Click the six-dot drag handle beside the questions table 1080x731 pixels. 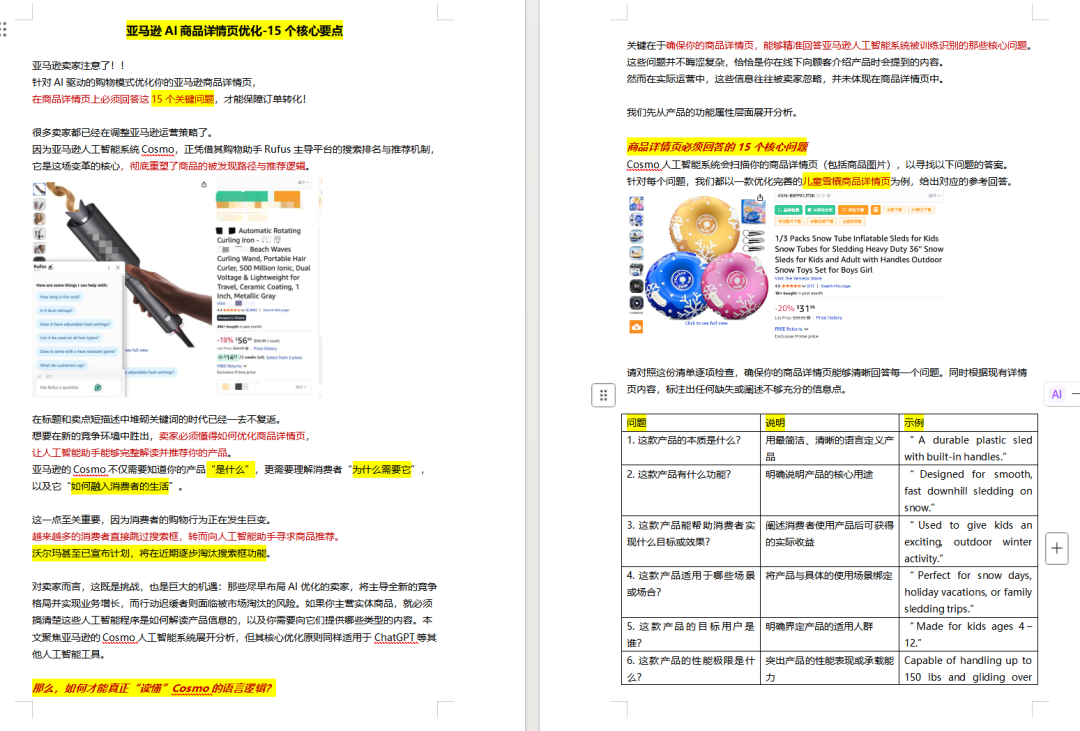603,395
